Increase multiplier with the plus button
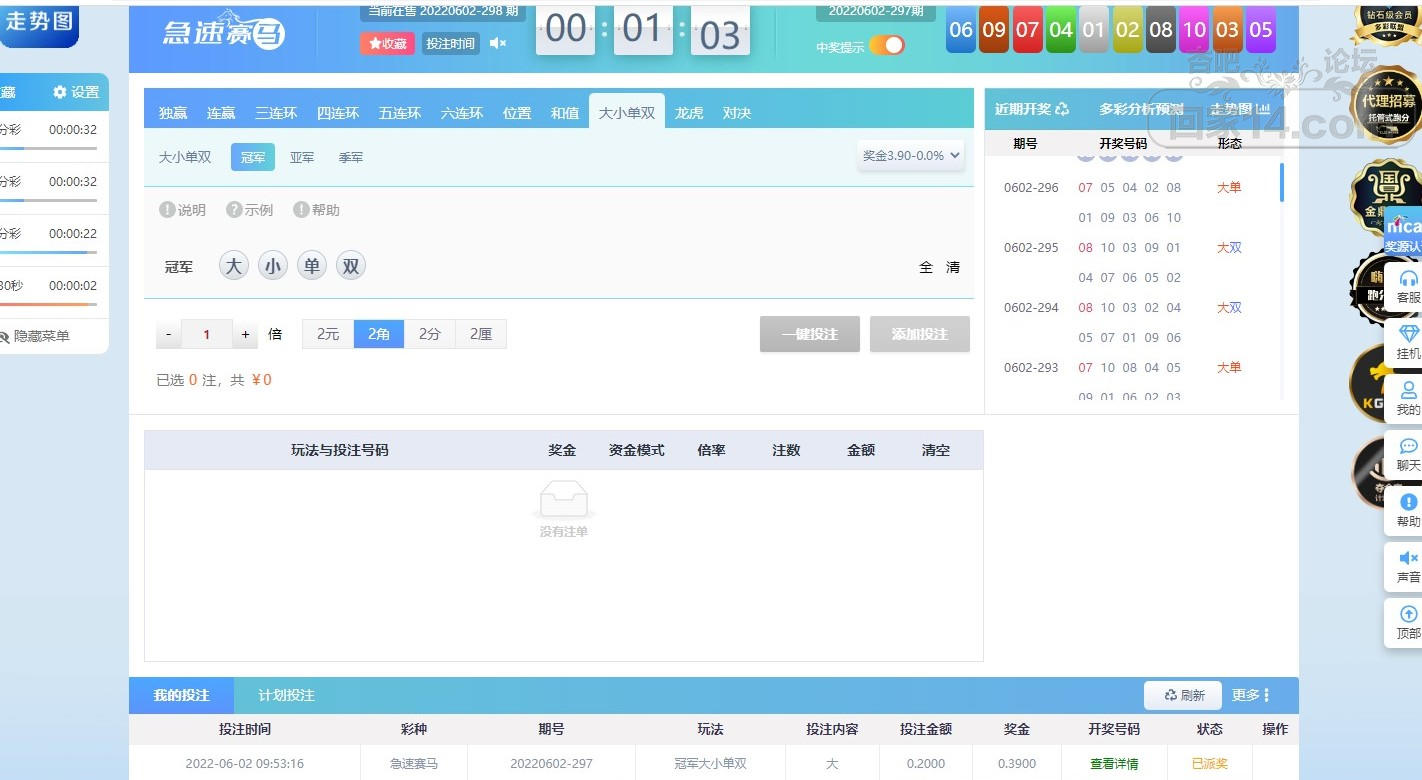The width and height of the screenshot is (1422, 780). tap(245, 334)
